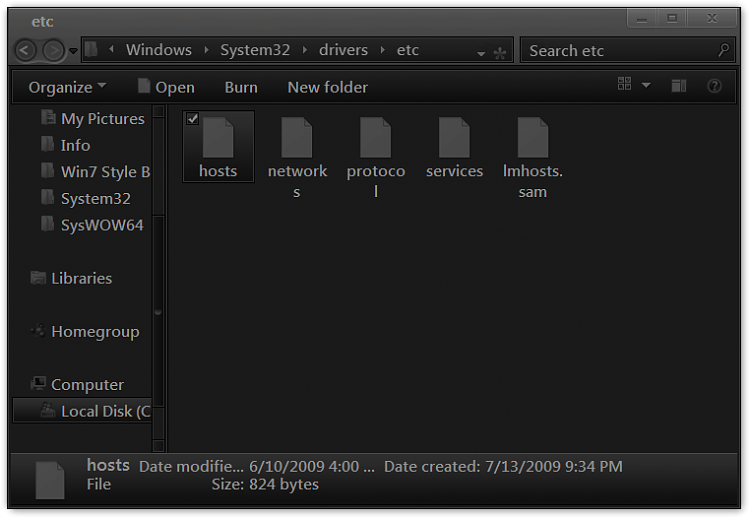Maximize the etc window
This screenshot has width=750, height=518.
pyautogui.click(x=672, y=19)
